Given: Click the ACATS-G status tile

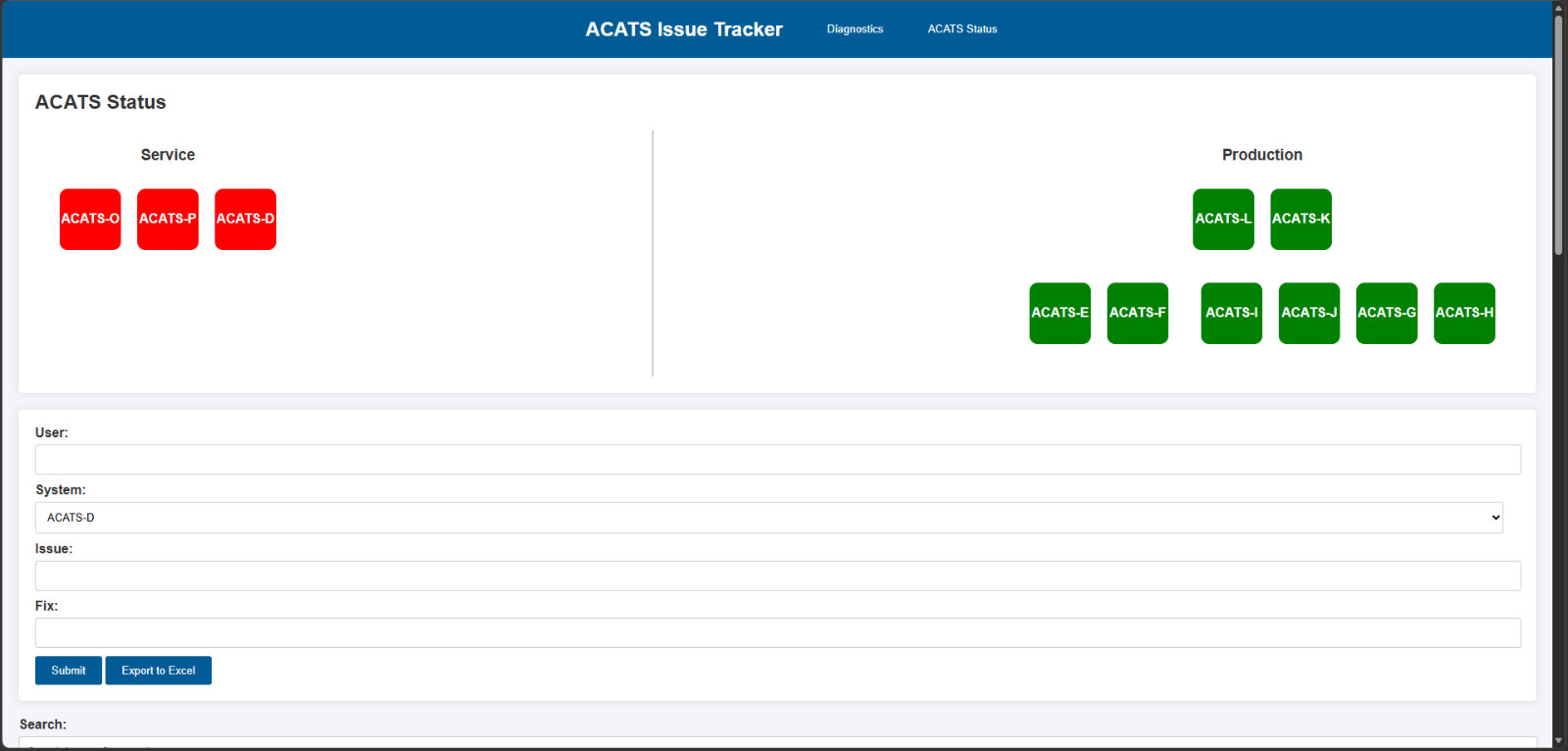Looking at the screenshot, I should [x=1386, y=314].
